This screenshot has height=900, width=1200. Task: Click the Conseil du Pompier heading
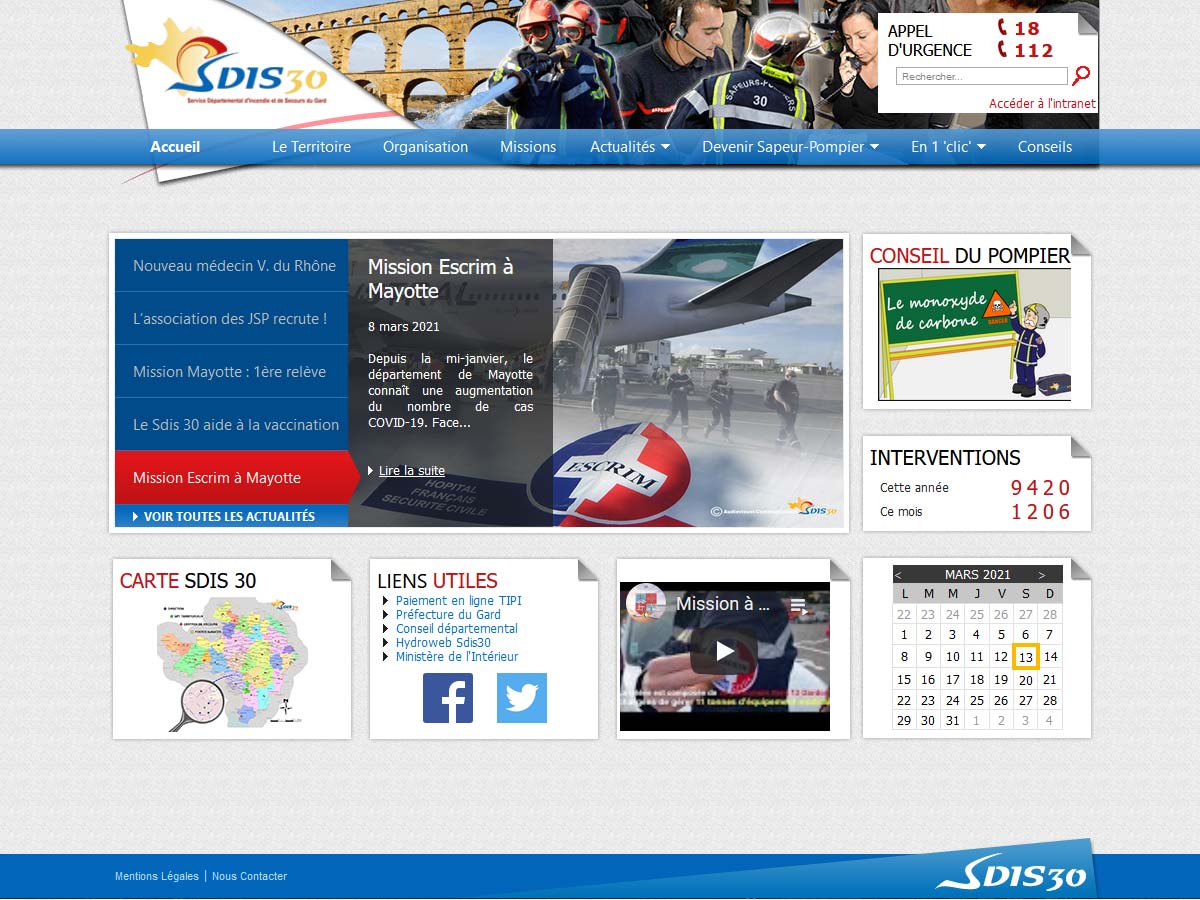[x=970, y=256]
